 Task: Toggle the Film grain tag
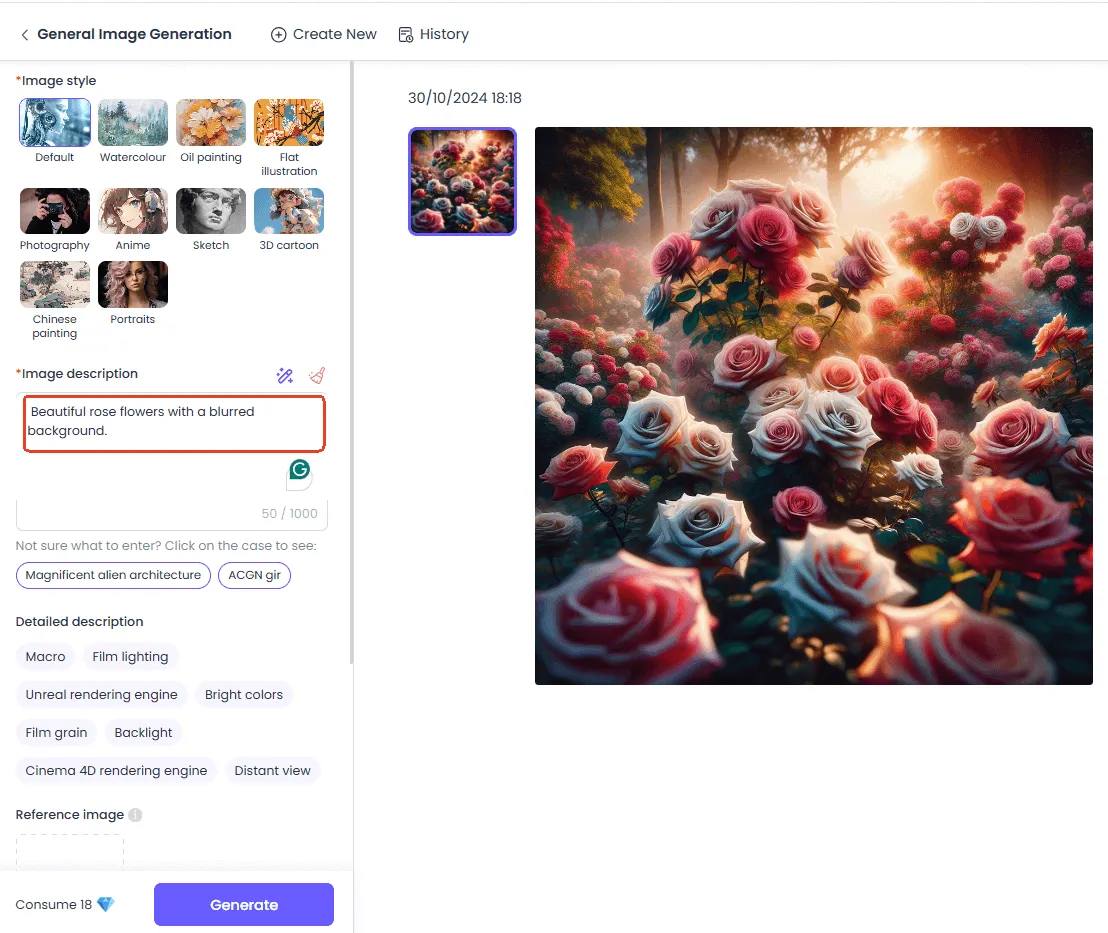click(57, 733)
